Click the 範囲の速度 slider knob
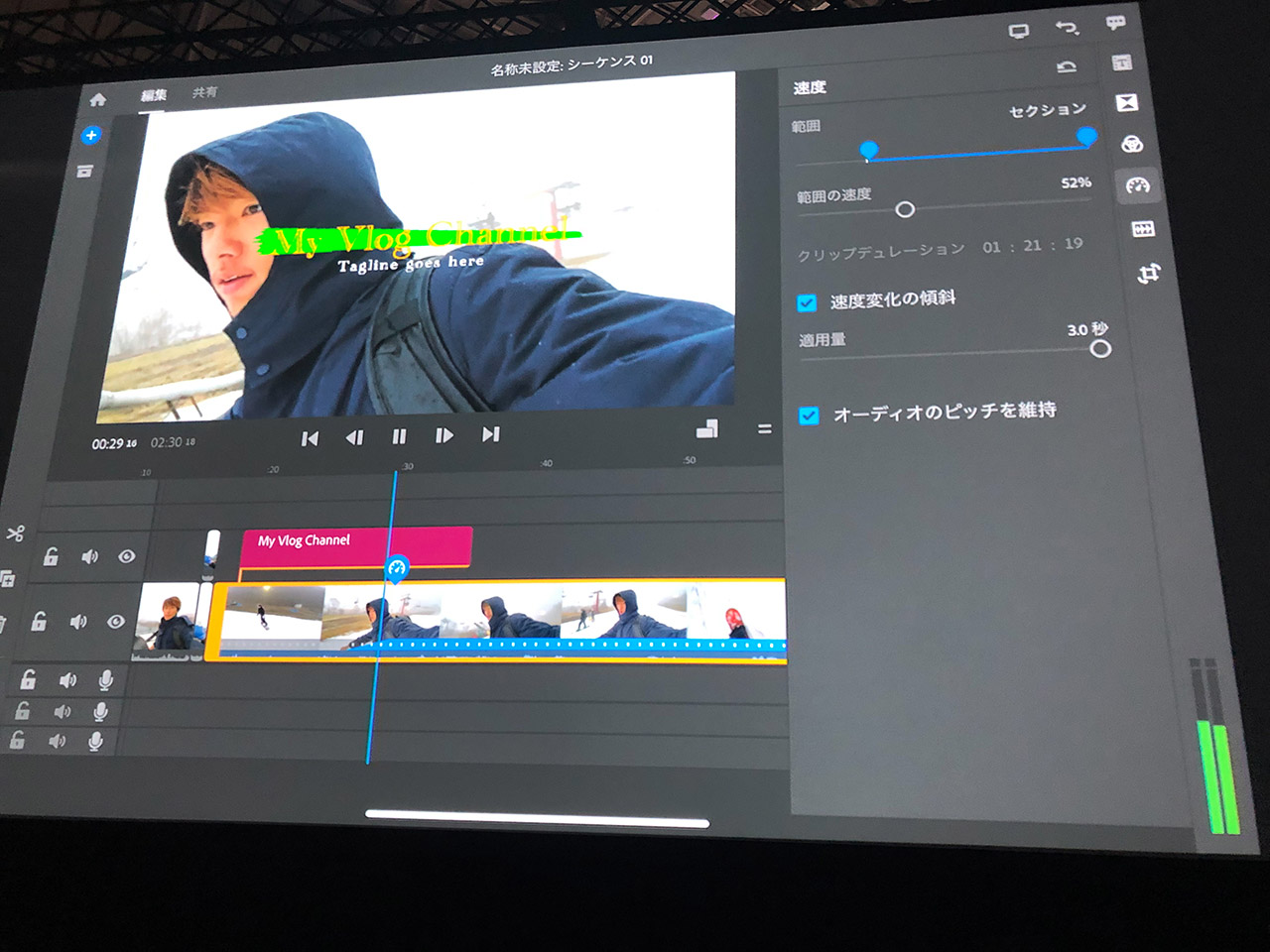The height and width of the screenshot is (952, 1270). 905,209
